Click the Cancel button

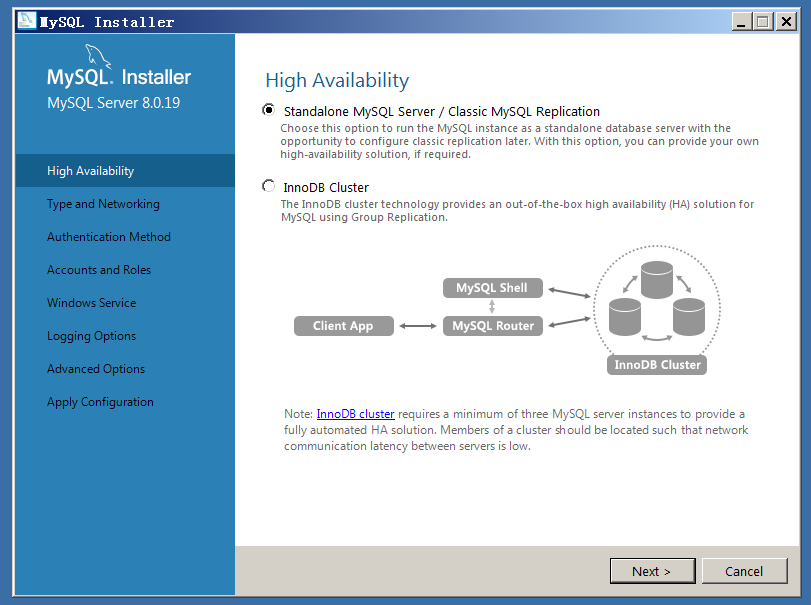(x=744, y=571)
